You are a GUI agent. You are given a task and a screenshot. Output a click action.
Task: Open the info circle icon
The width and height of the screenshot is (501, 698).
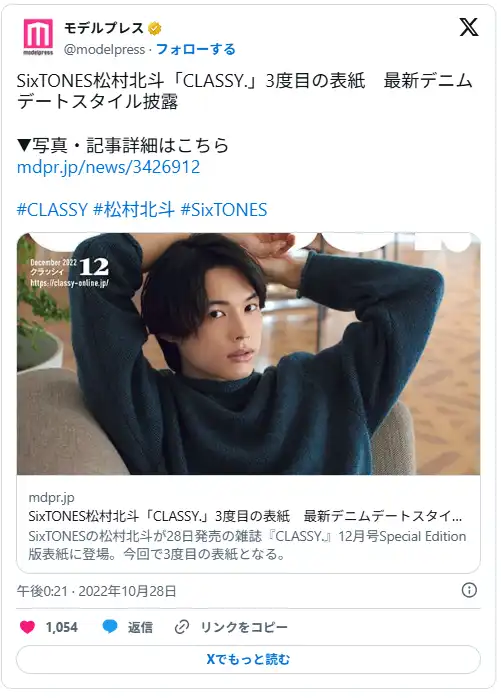469,590
